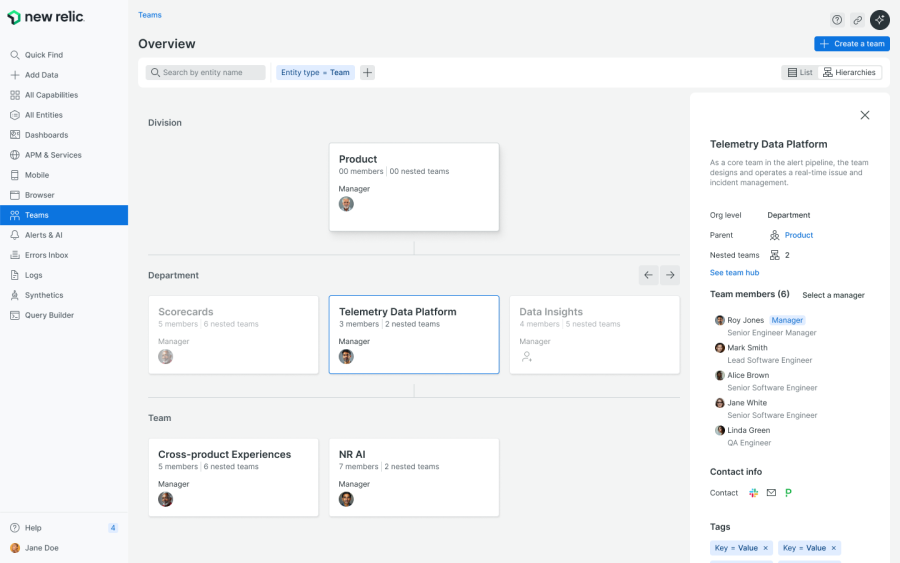Open Alerts & AI bell icon
The width and height of the screenshot is (900, 563).
[15, 235]
